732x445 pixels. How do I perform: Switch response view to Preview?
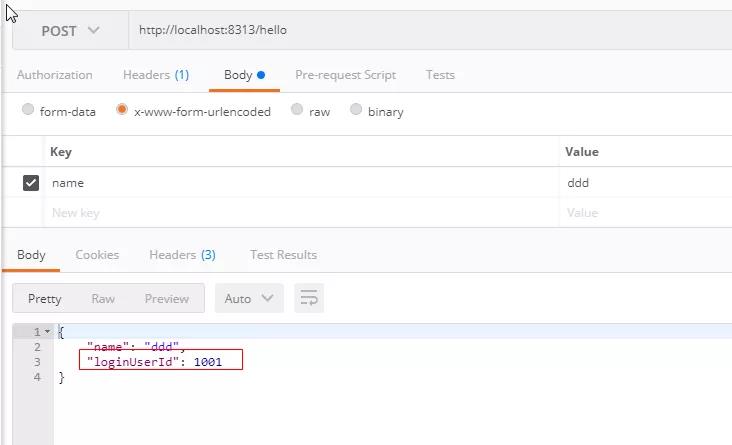[167, 299]
